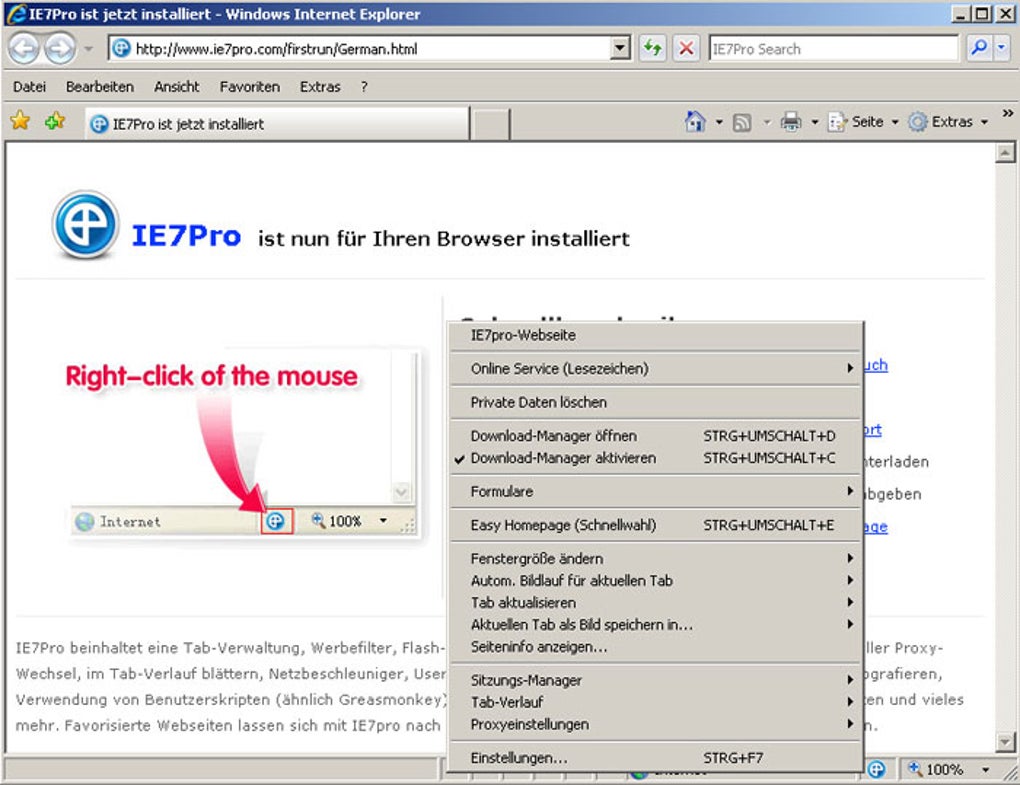1020x785 pixels.
Task: Open recent pages dropdown beside Forward button
Action: coord(88,49)
